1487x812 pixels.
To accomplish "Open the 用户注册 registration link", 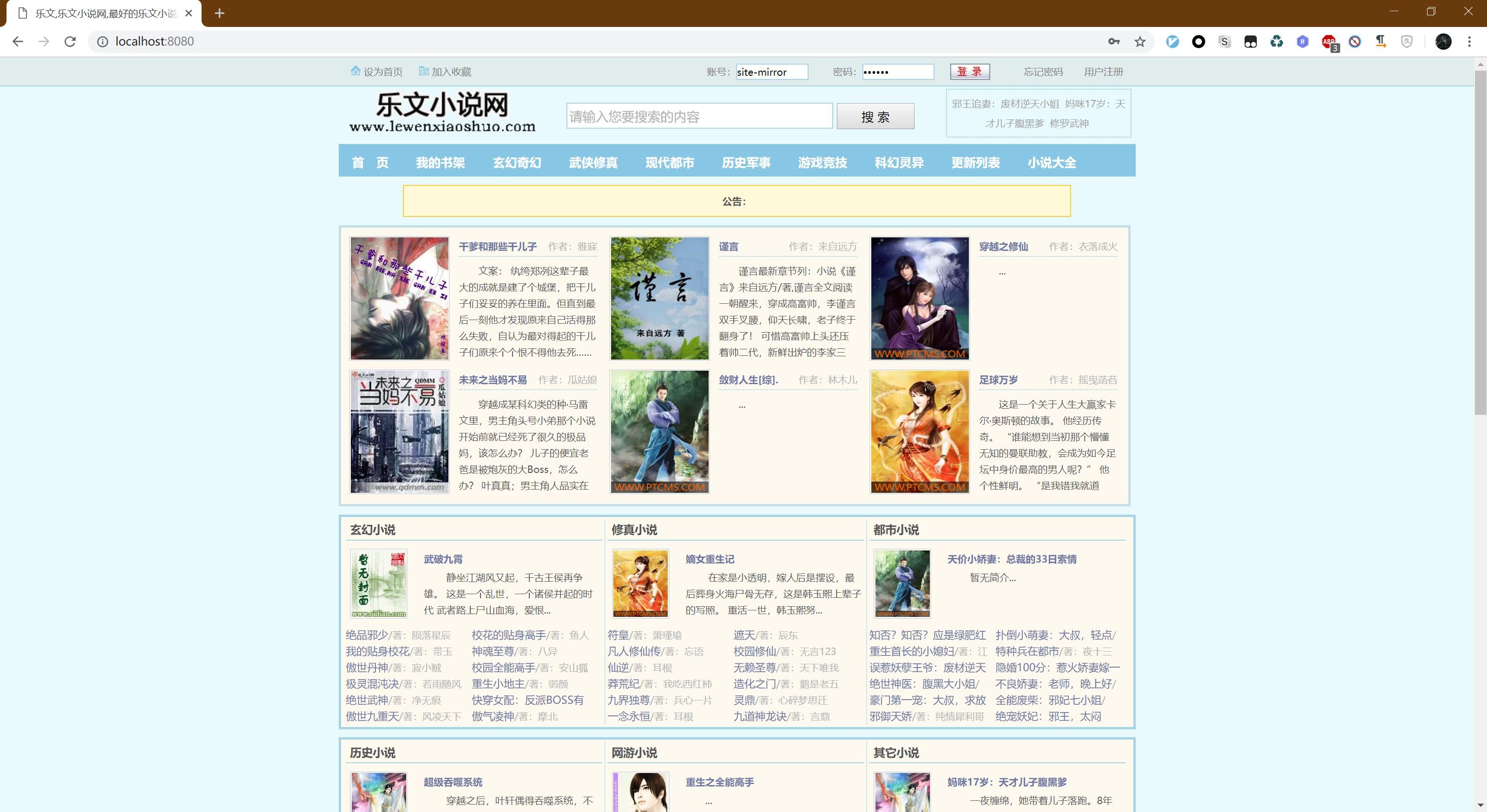I will click(x=1103, y=72).
